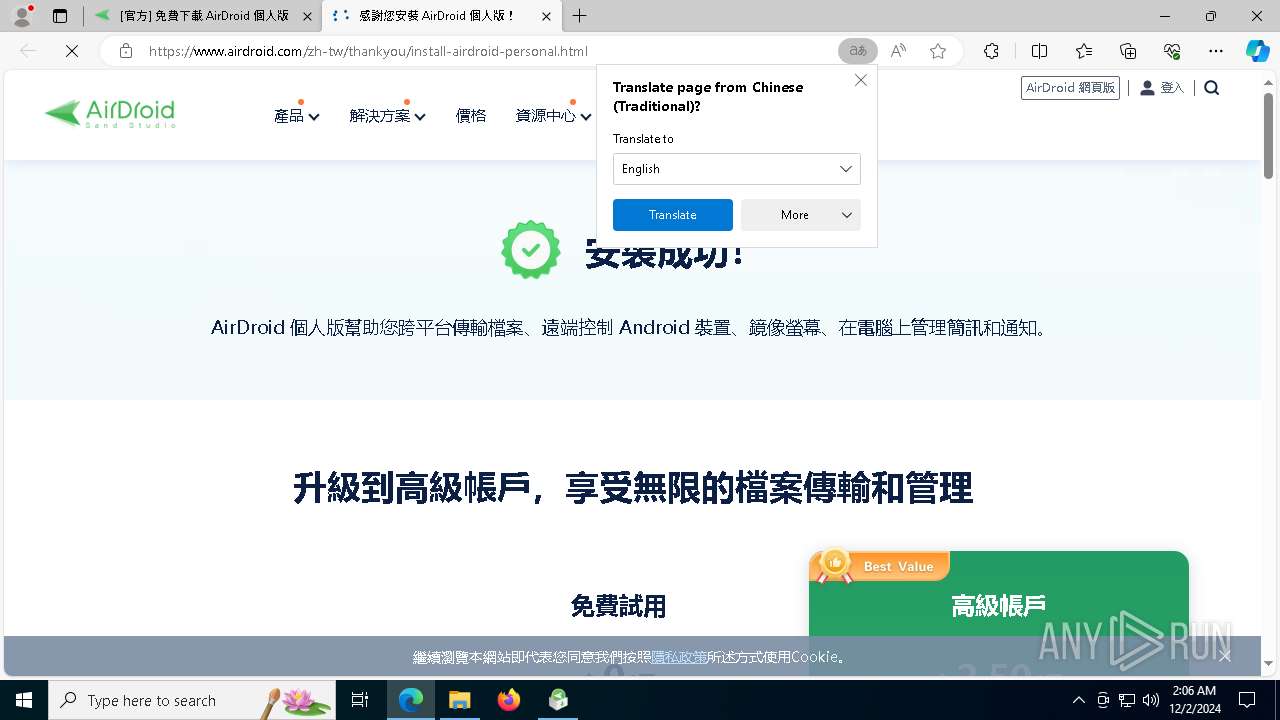Open the Copilot sidebar icon
Screen dimensions: 1280x720
click(1257, 51)
